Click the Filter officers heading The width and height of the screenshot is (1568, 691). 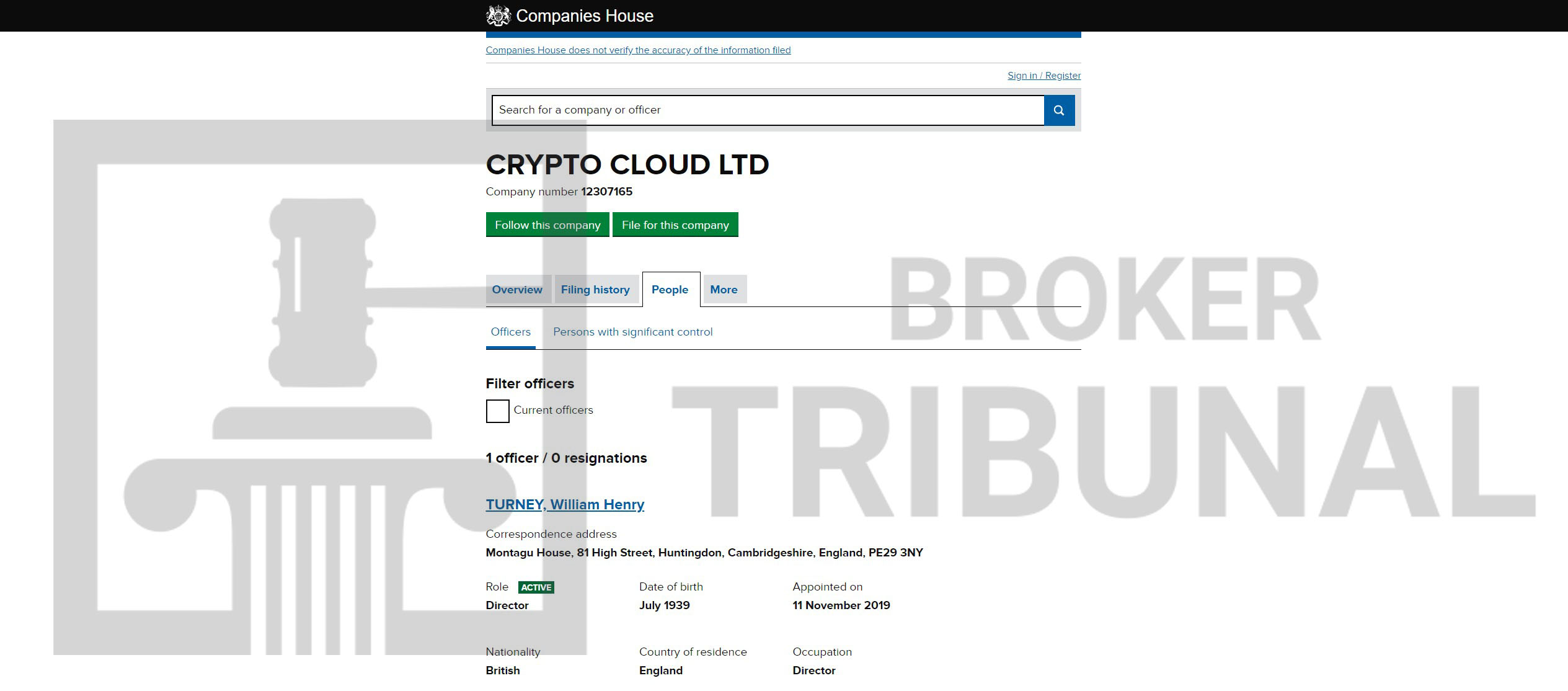tap(530, 383)
